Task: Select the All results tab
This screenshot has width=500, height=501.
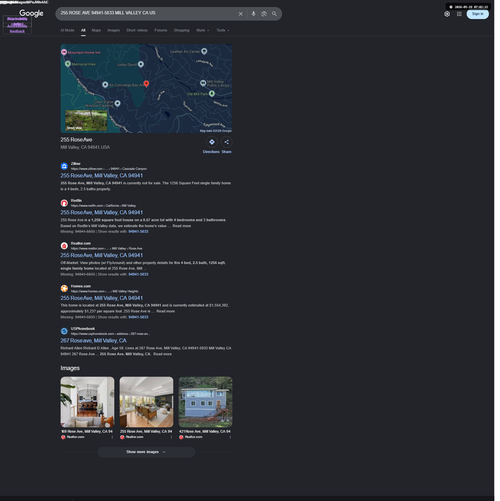Action: pyautogui.click(x=83, y=30)
